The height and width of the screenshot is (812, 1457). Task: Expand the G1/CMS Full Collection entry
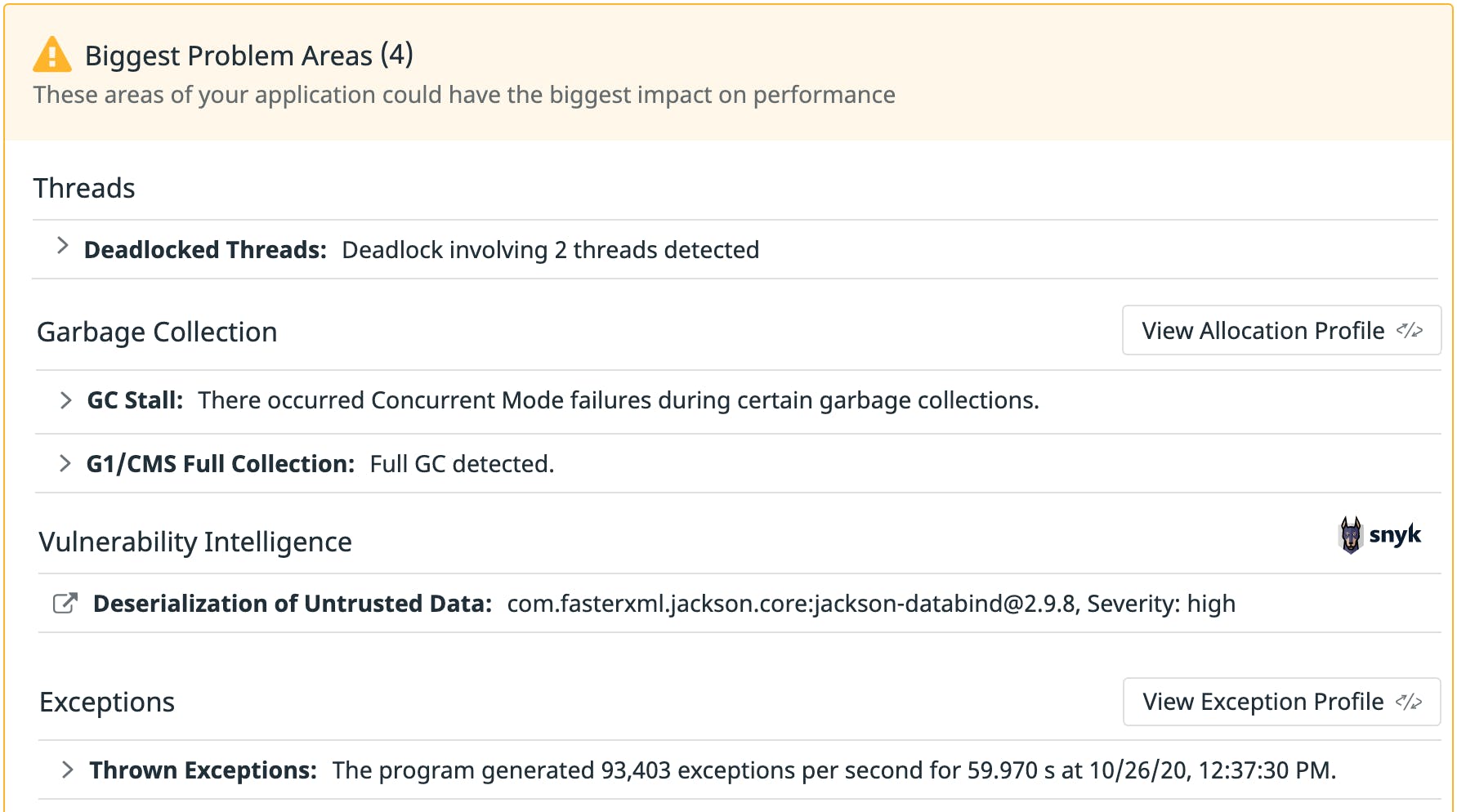tap(65, 463)
